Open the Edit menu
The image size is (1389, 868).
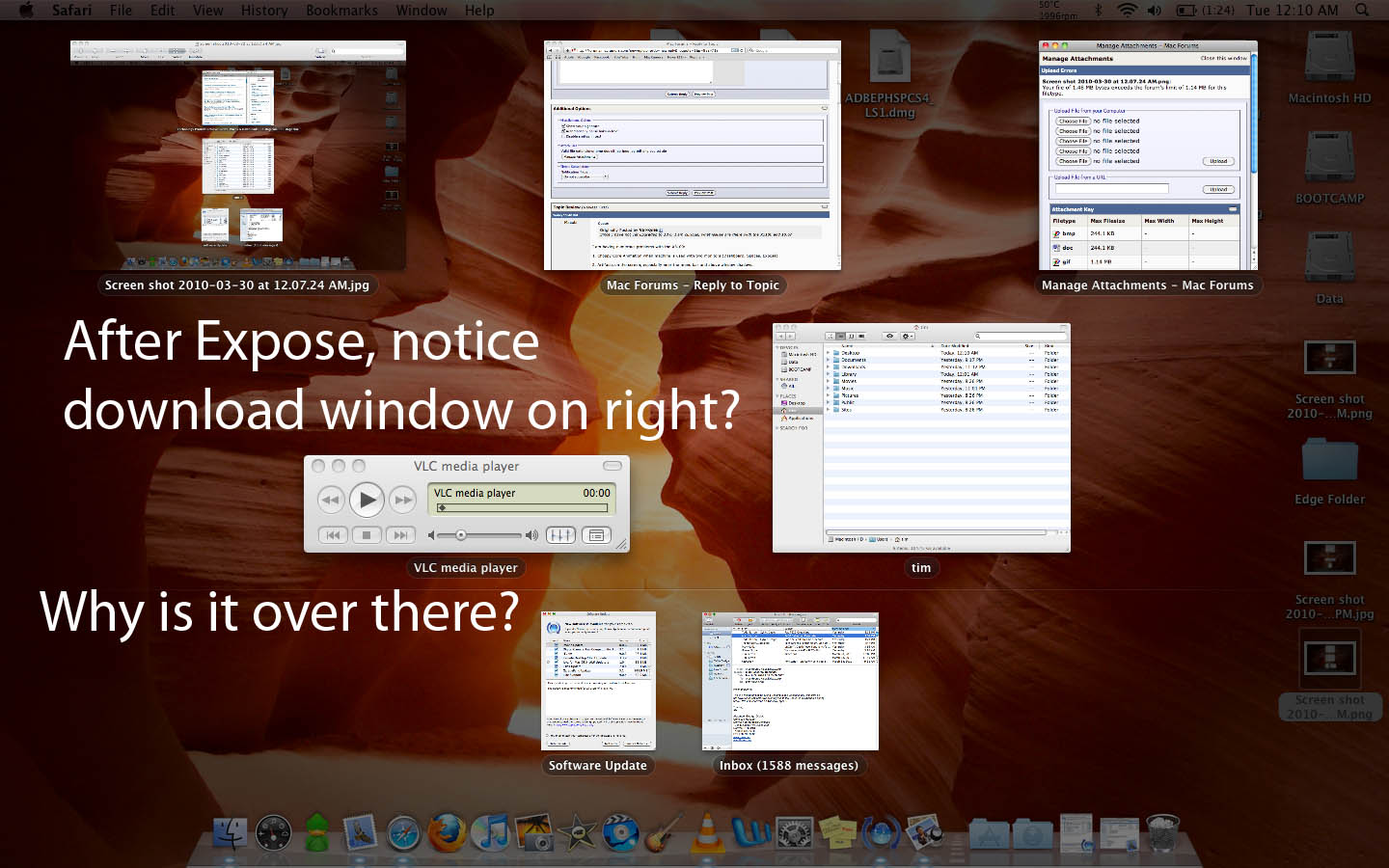(162, 10)
